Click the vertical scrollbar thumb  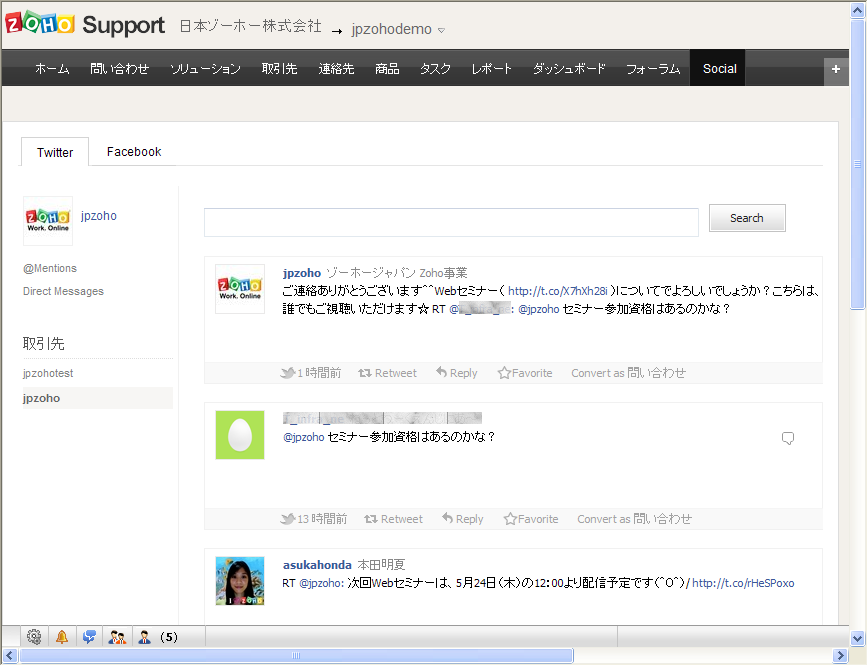858,164
